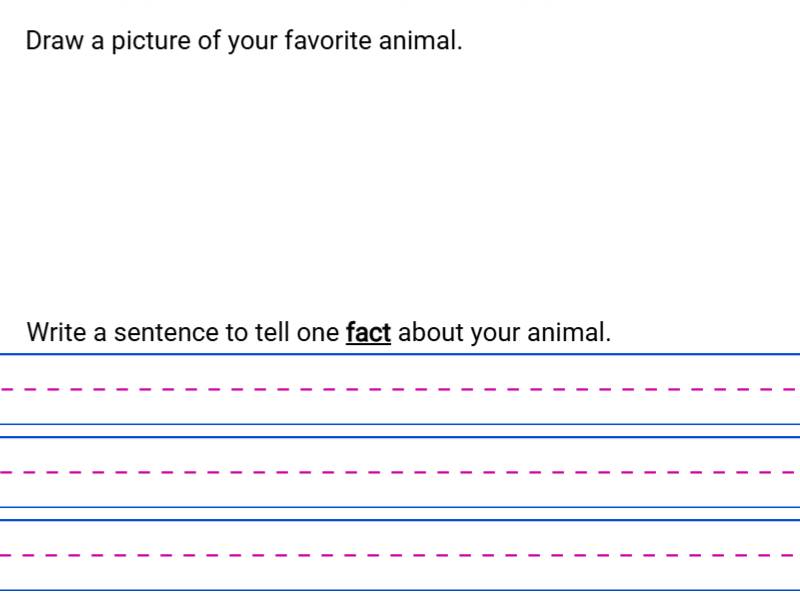Click the word "tell" in the second instruction
The height and width of the screenshot is (600, 800).
[x=273, y=332]
